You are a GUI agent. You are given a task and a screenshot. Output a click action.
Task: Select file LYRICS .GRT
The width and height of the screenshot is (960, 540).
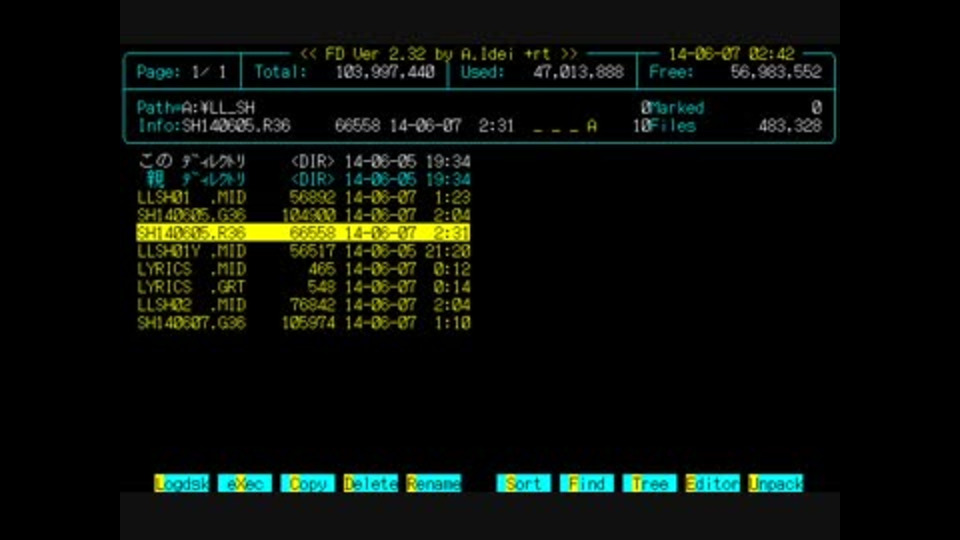click(304, 287)
